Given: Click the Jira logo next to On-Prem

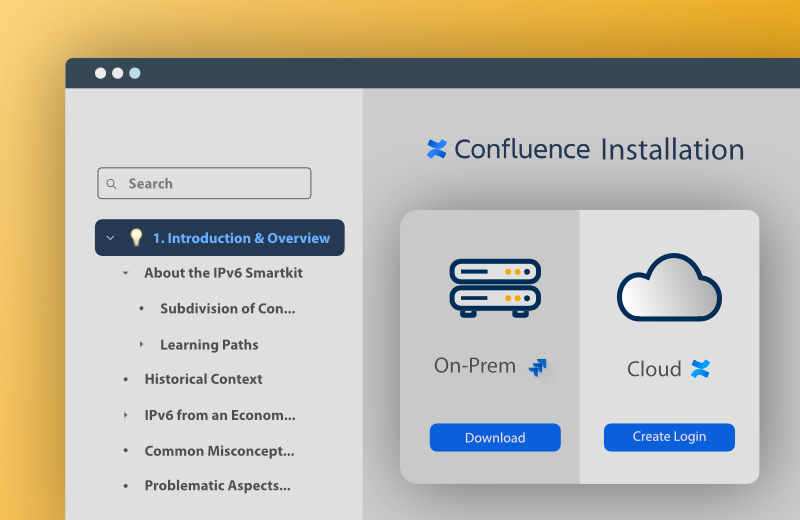Looking at the screenshot, I should 538,367.
